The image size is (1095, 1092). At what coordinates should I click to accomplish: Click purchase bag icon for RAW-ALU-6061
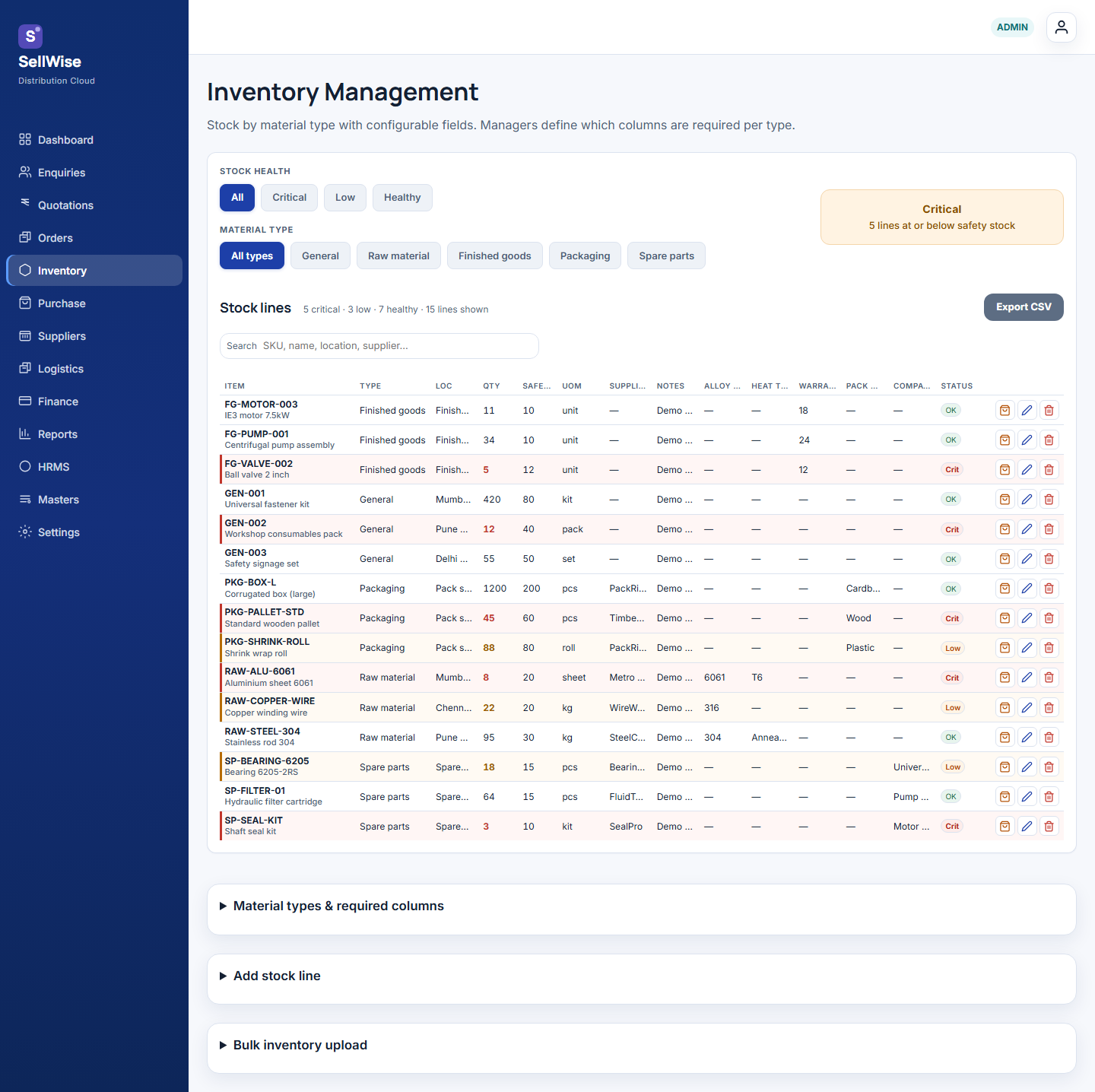(x=1005, y=678)
